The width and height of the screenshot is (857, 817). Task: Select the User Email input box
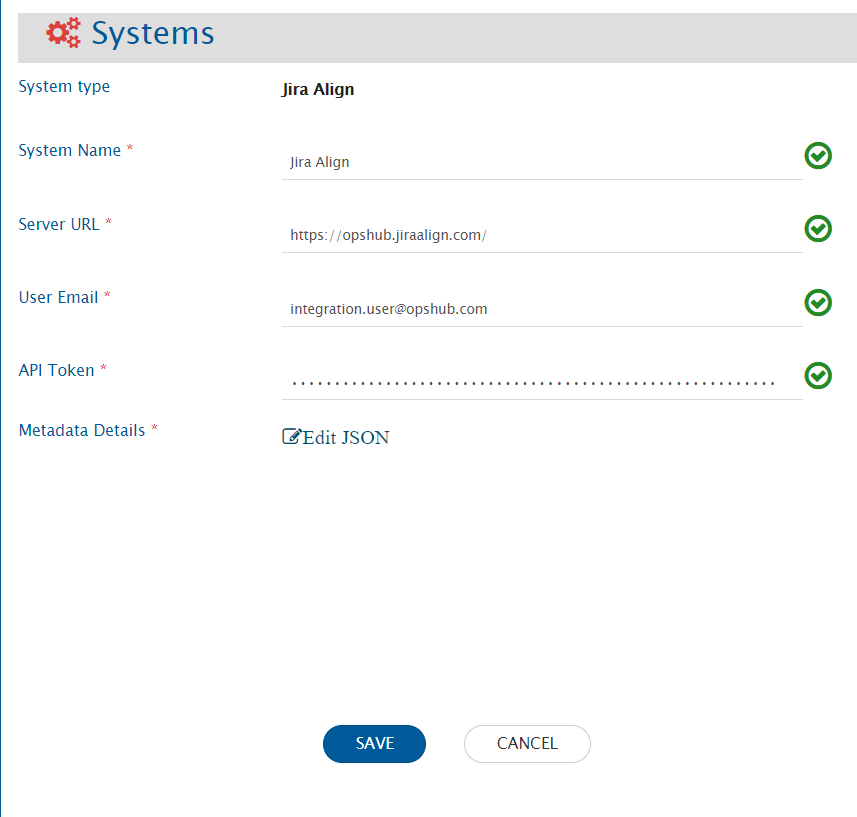click(x=541, y=309)
